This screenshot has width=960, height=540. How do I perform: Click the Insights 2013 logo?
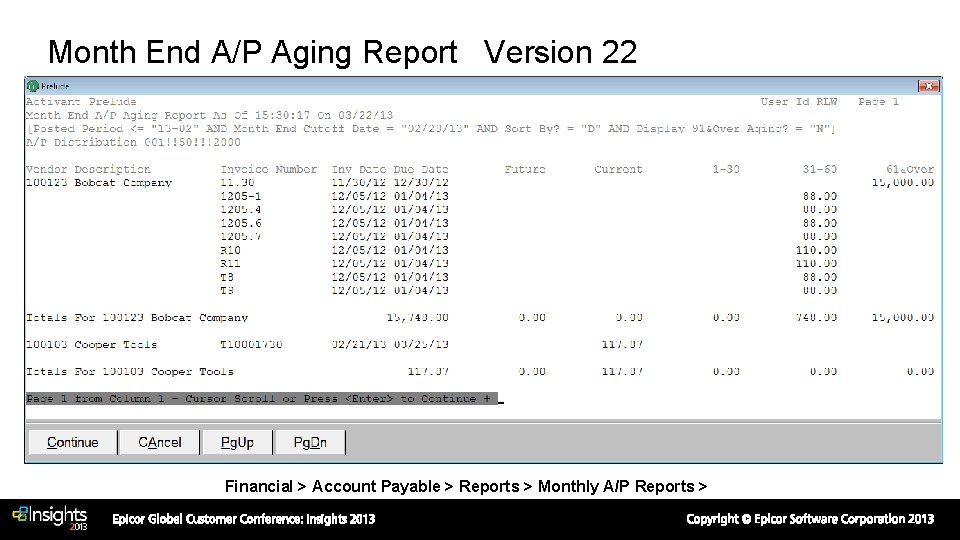click(50, 518)
